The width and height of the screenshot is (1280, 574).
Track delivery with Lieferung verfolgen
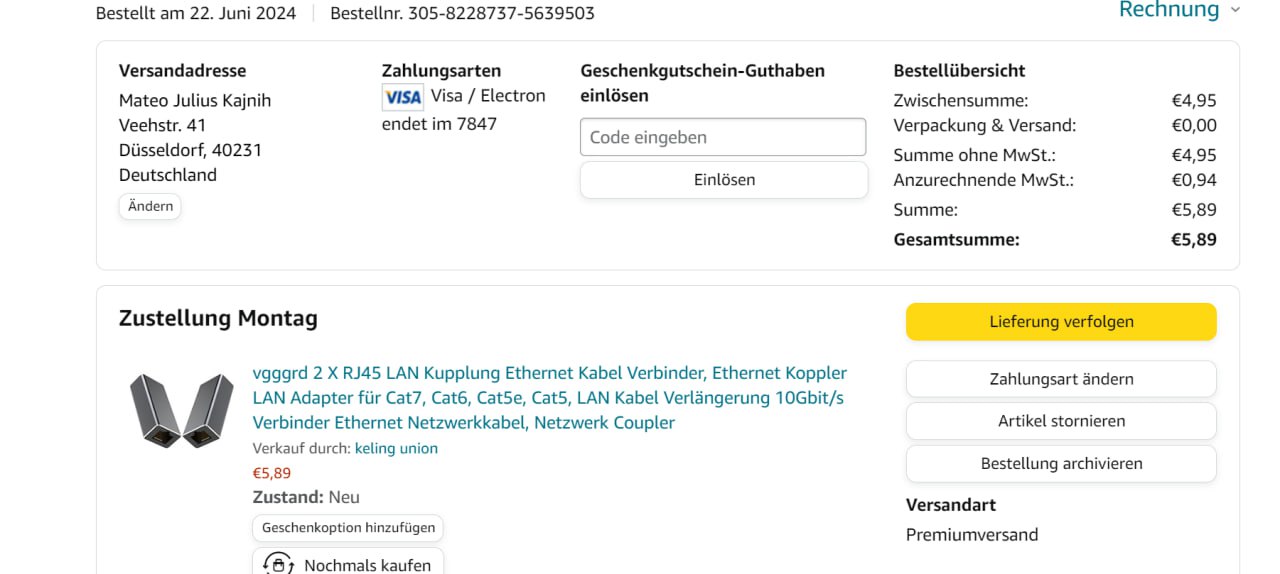tap(1060, 322)
